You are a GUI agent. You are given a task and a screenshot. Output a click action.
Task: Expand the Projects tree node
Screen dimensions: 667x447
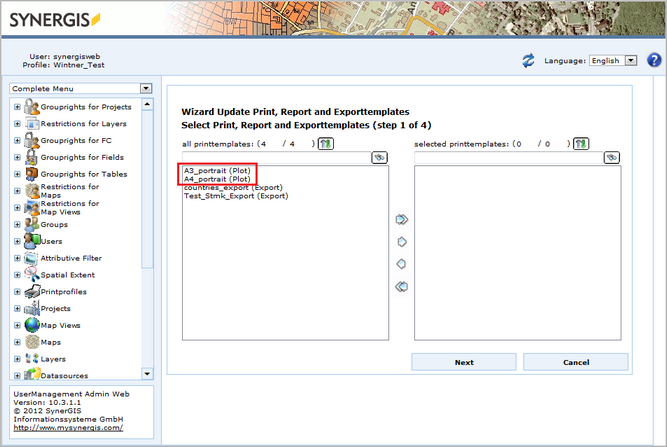coord(17,308)
